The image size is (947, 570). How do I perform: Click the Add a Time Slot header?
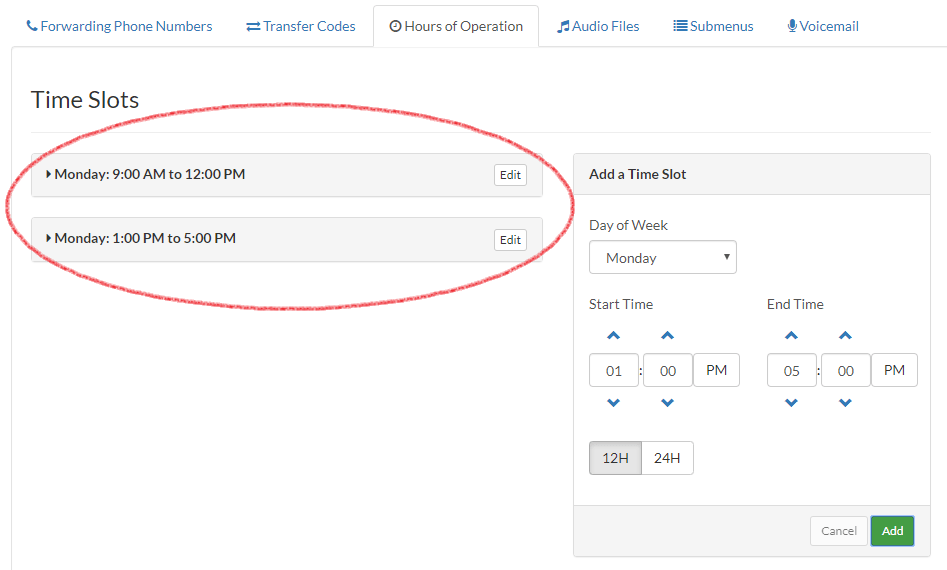click(638, 175)
